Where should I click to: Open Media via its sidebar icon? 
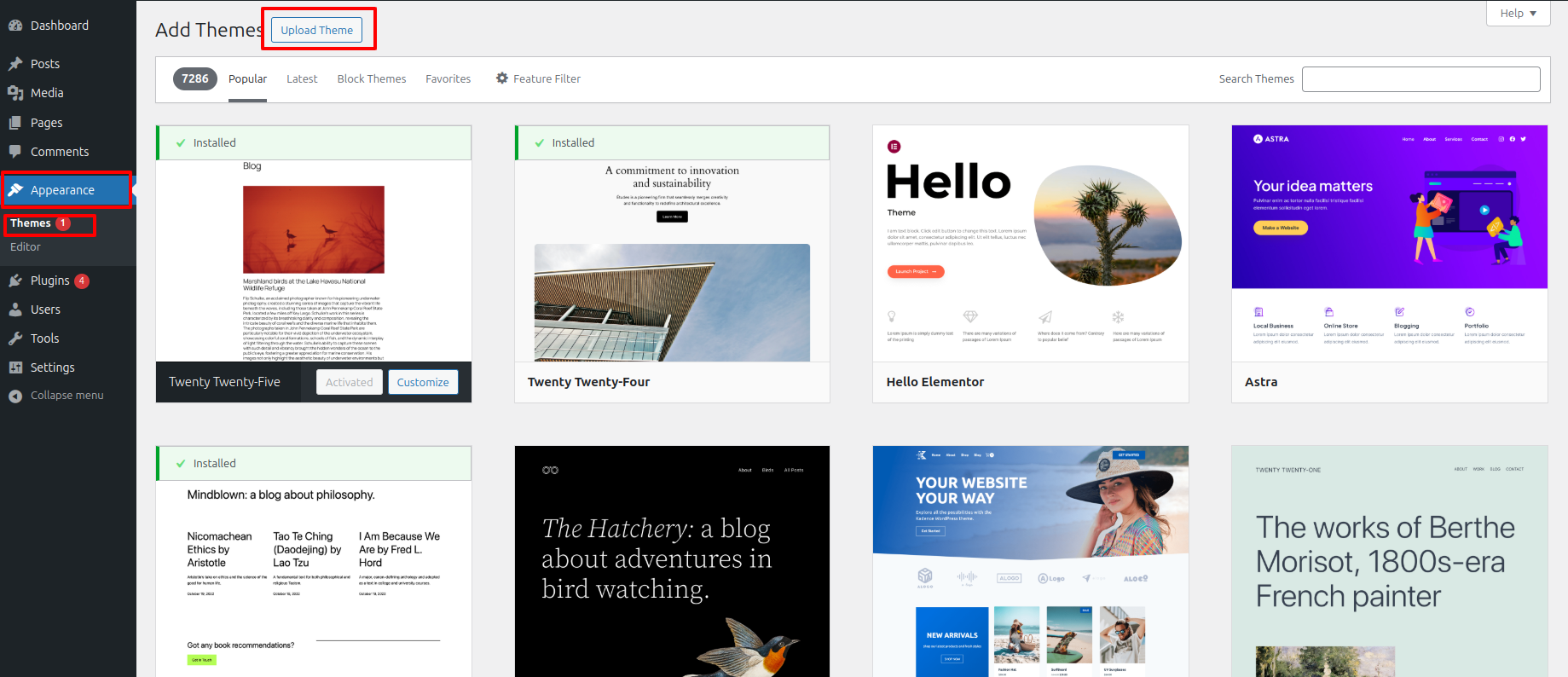click(x=15, y=93)
